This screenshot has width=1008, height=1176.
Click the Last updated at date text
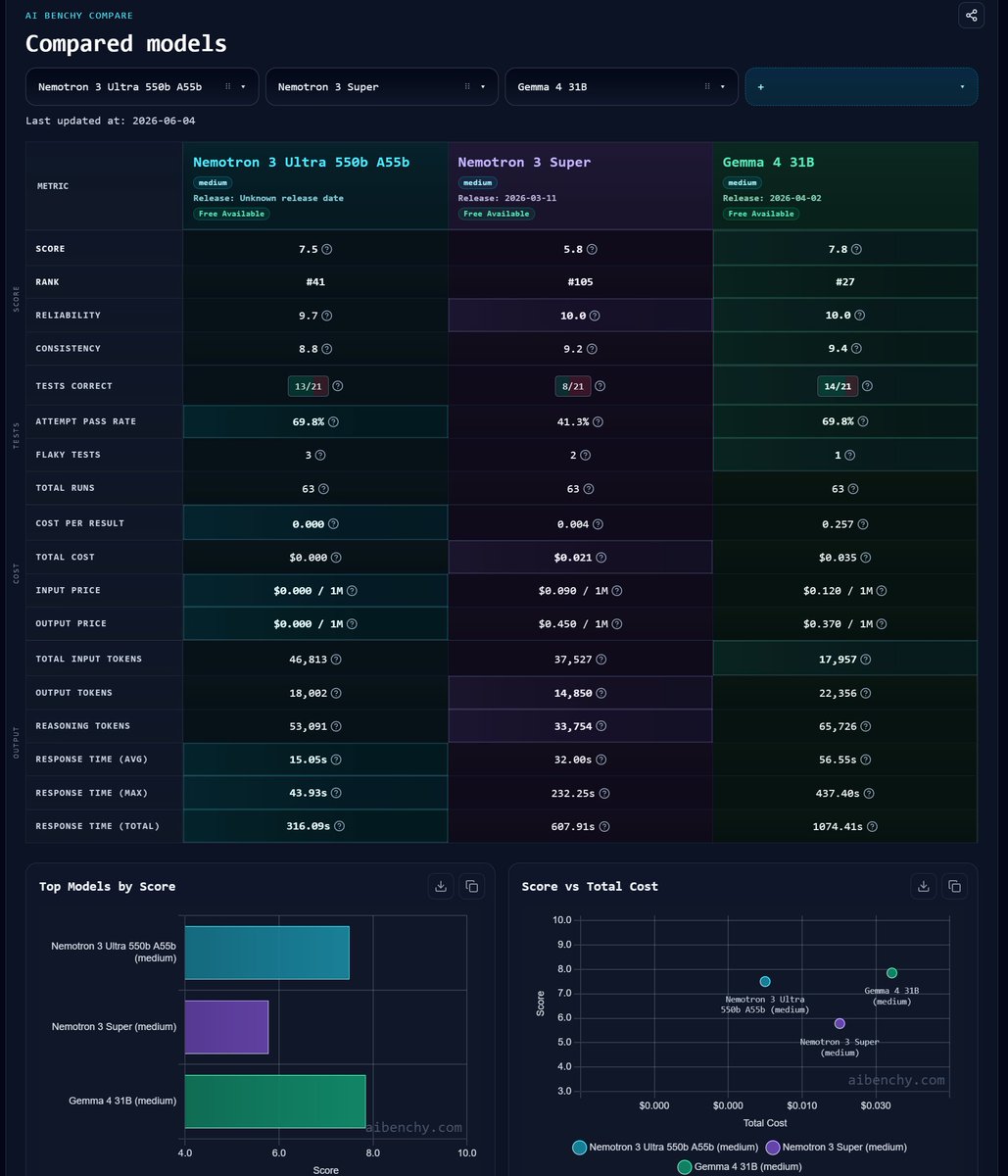(x=112, y=120)
